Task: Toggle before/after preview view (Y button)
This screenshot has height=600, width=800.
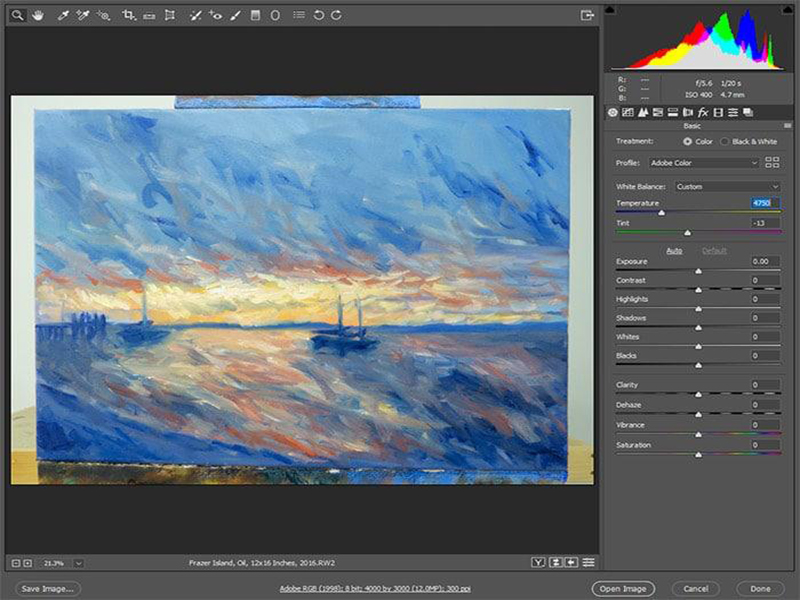Action: (539, 563)
